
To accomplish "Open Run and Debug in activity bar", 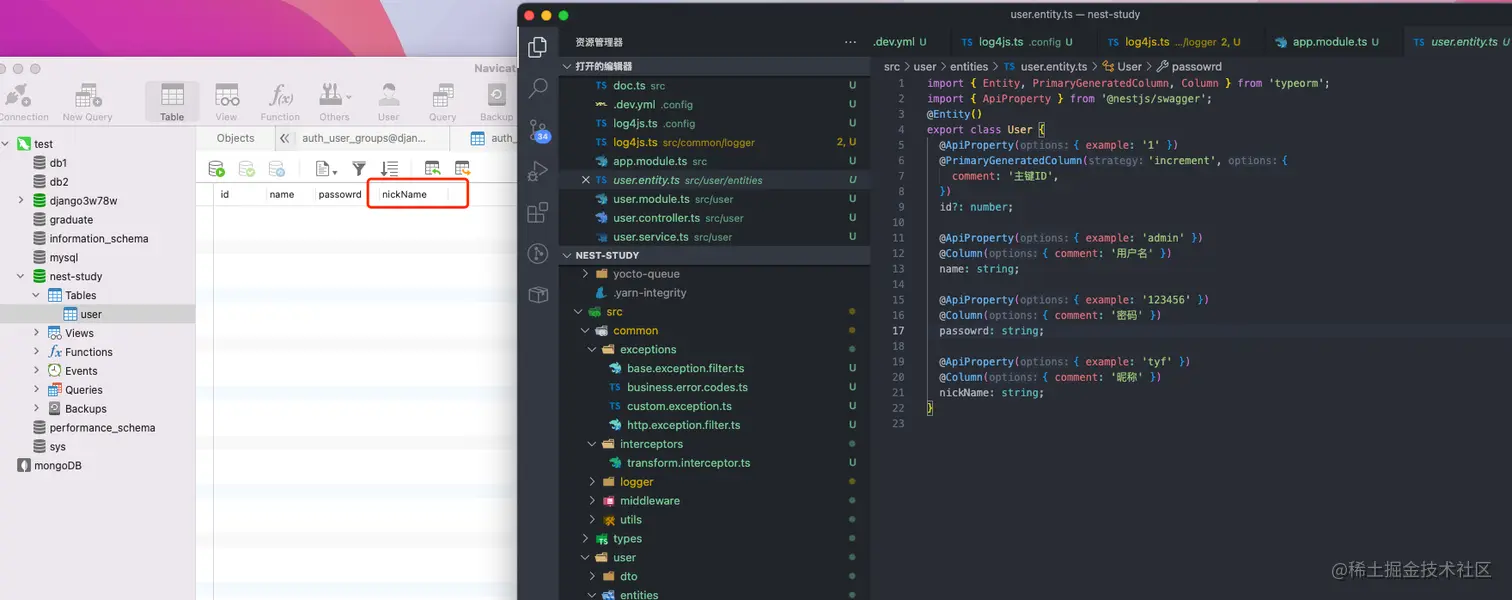I will (x=538, y=171).
